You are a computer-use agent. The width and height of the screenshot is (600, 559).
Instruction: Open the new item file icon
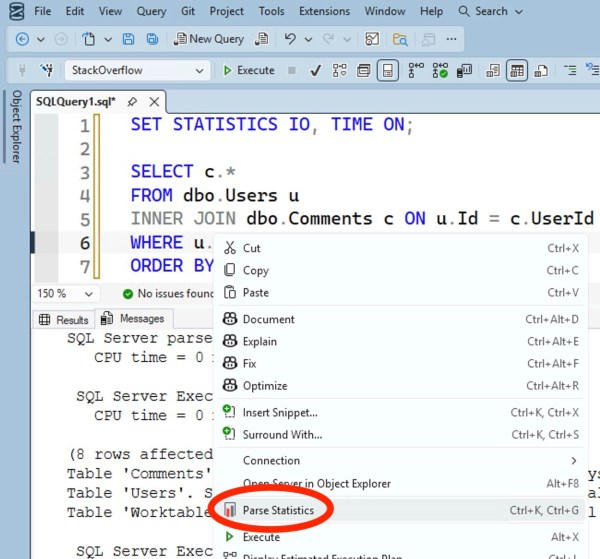89,39
